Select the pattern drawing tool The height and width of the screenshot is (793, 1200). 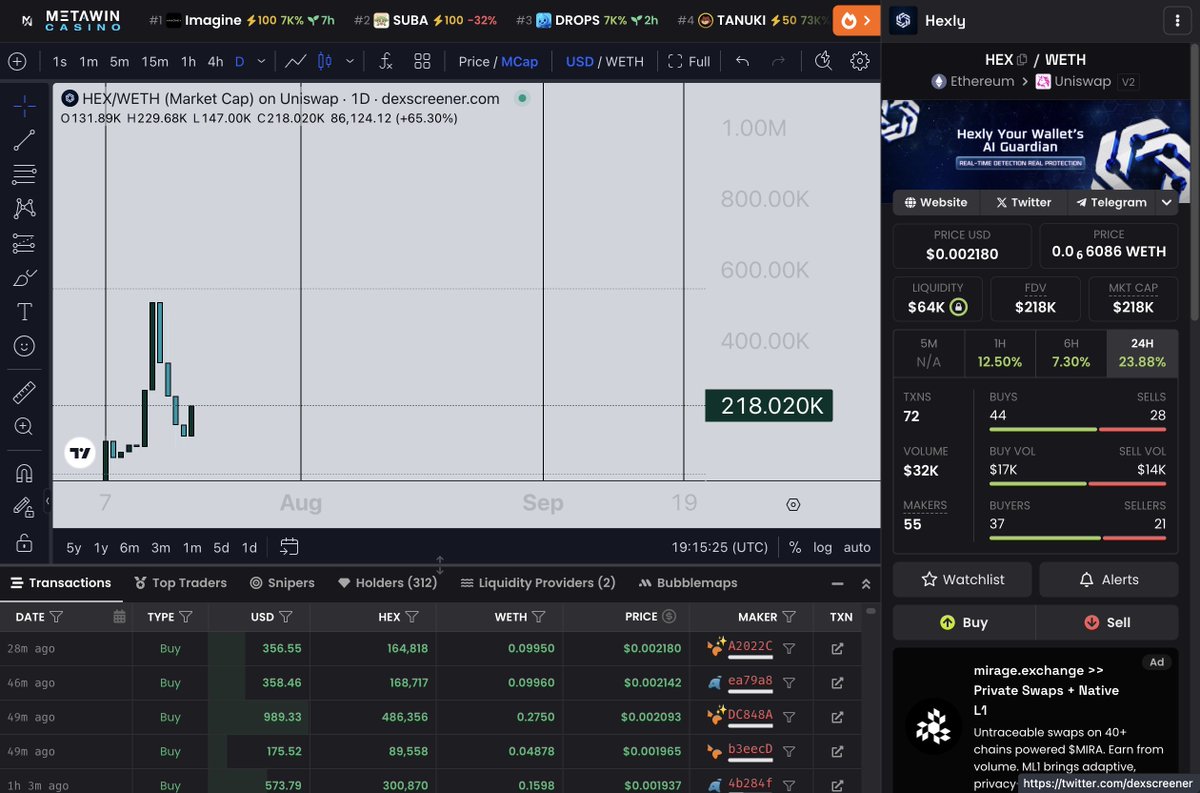(24, 208)
